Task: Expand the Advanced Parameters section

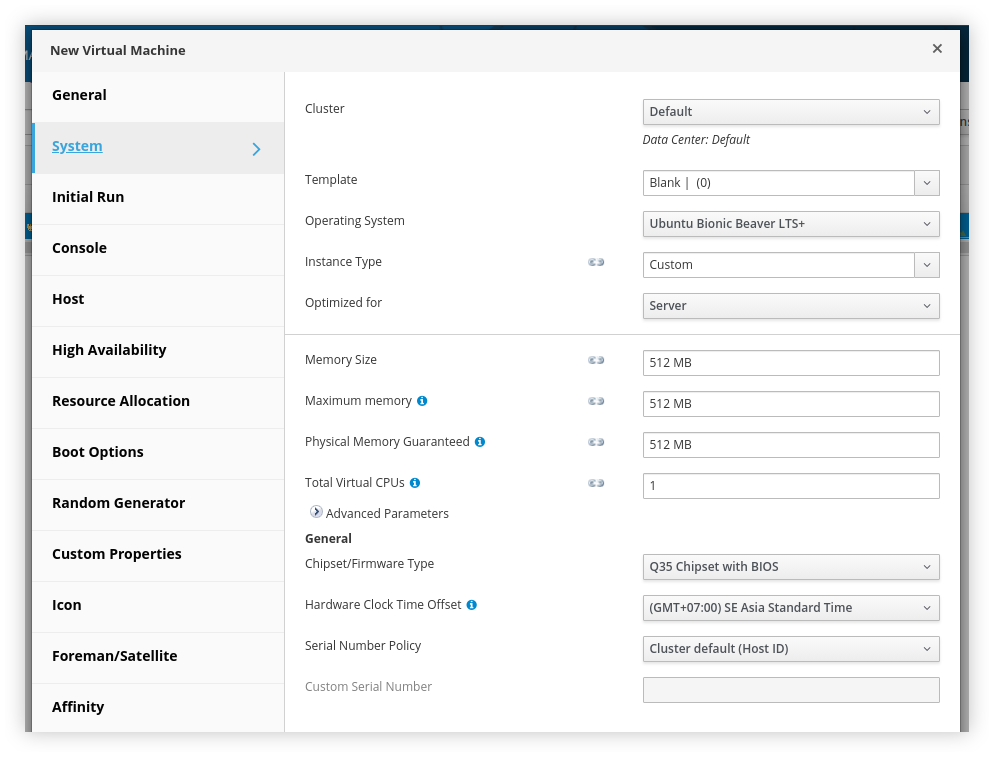Action: (317, 512)
